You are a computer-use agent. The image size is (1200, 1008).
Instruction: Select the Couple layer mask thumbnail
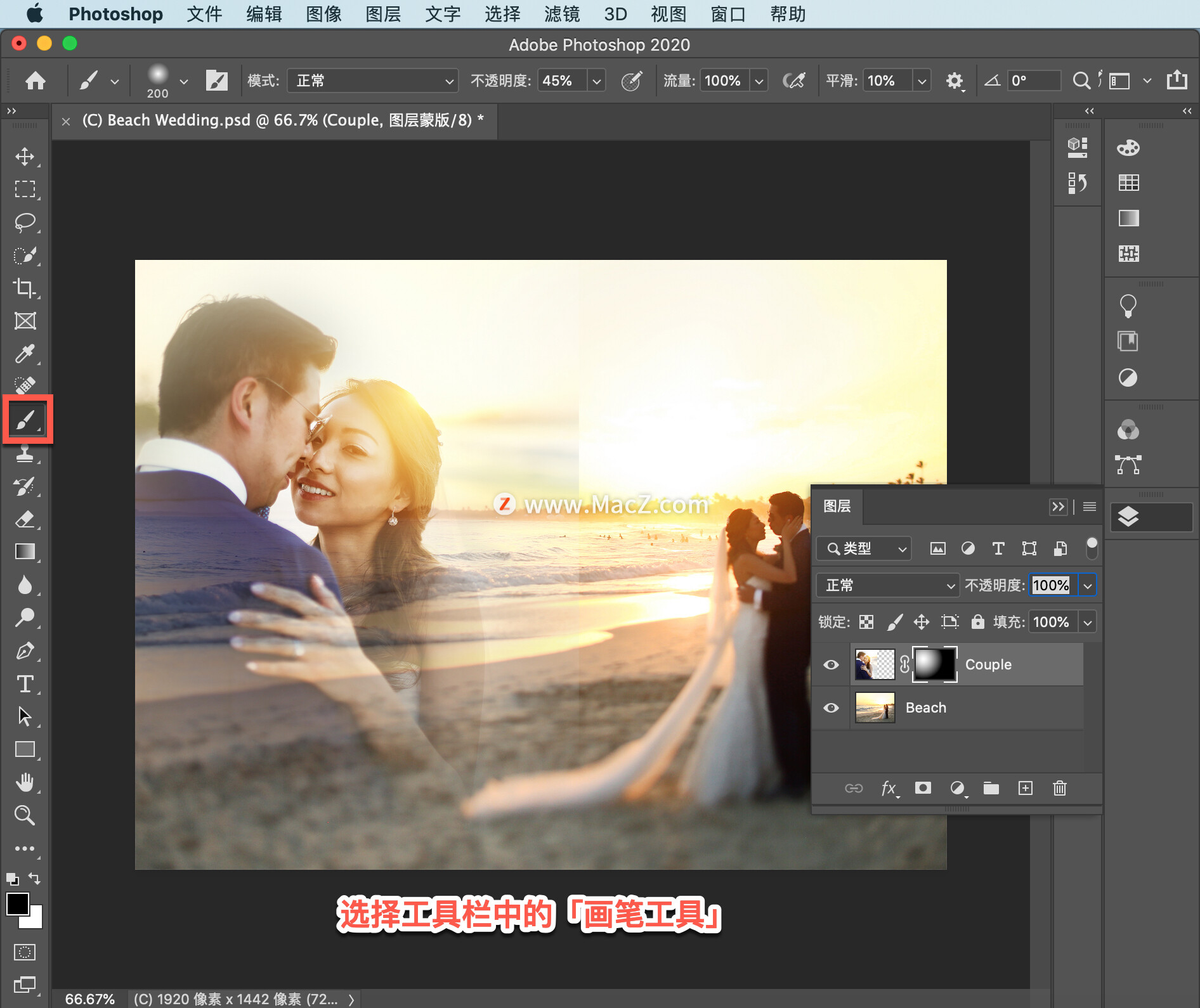pyautogui.click(x=934, y=664)
